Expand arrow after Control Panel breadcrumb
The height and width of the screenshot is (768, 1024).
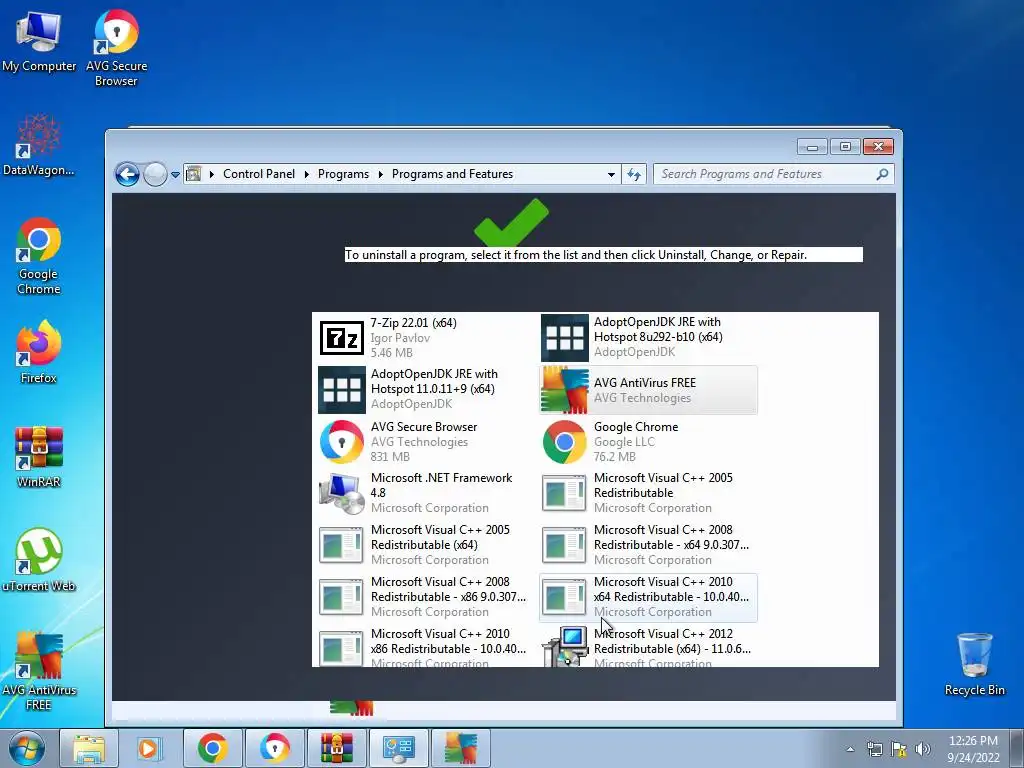[306, 174]
